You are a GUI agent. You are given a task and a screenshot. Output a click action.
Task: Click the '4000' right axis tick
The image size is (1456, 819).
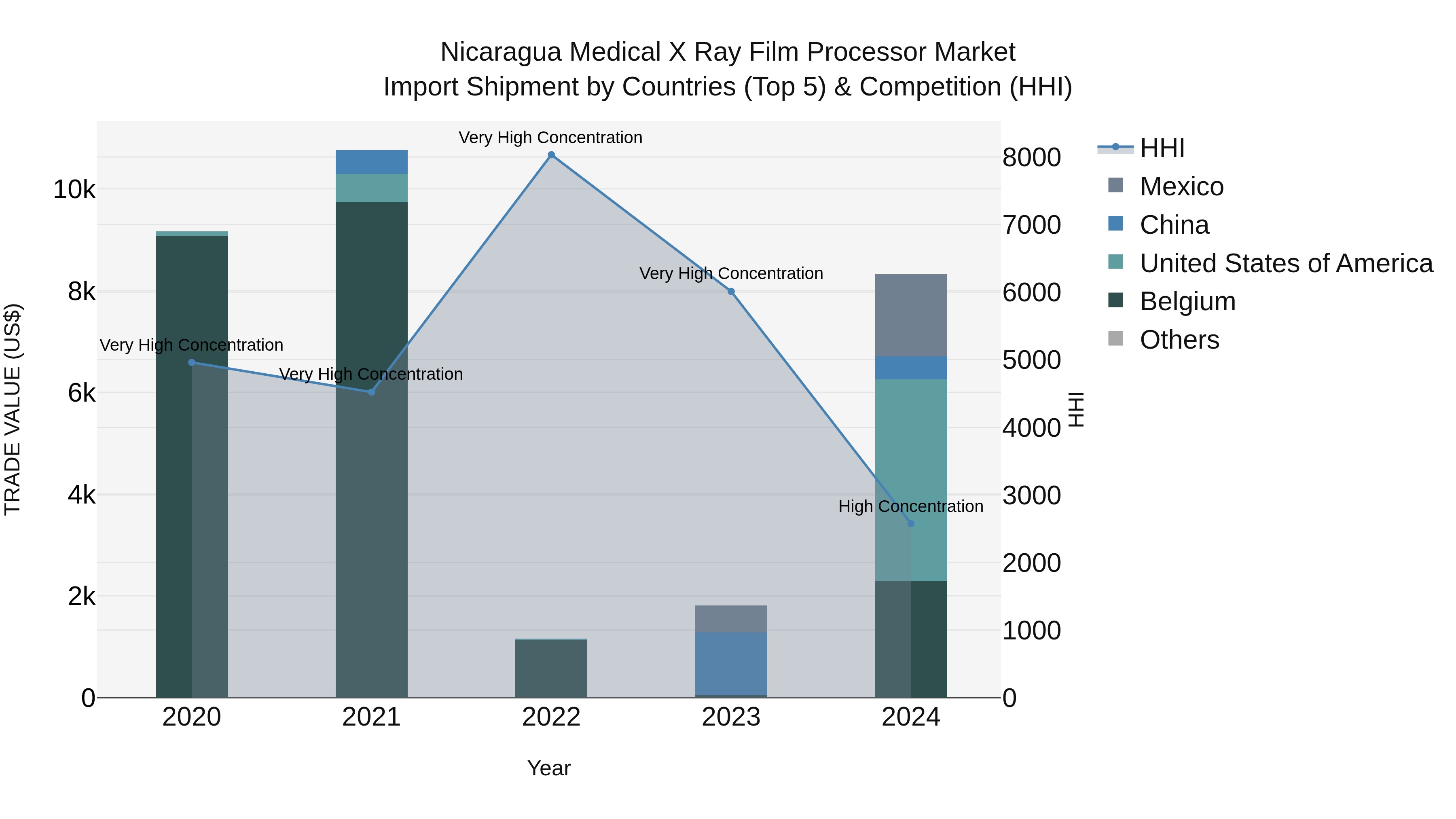1031,428
